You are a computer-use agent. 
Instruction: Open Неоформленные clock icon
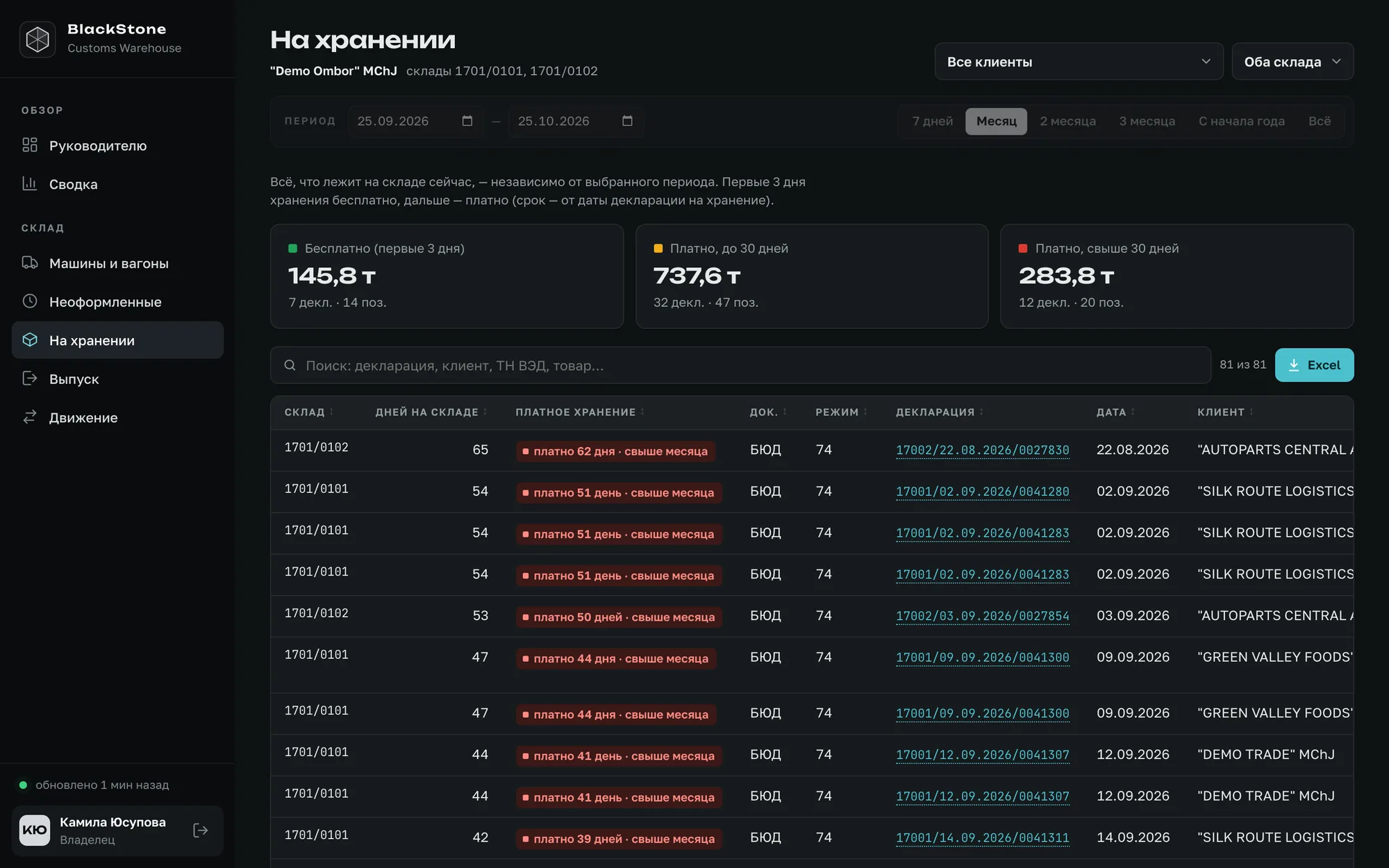(x=30, y=301)
